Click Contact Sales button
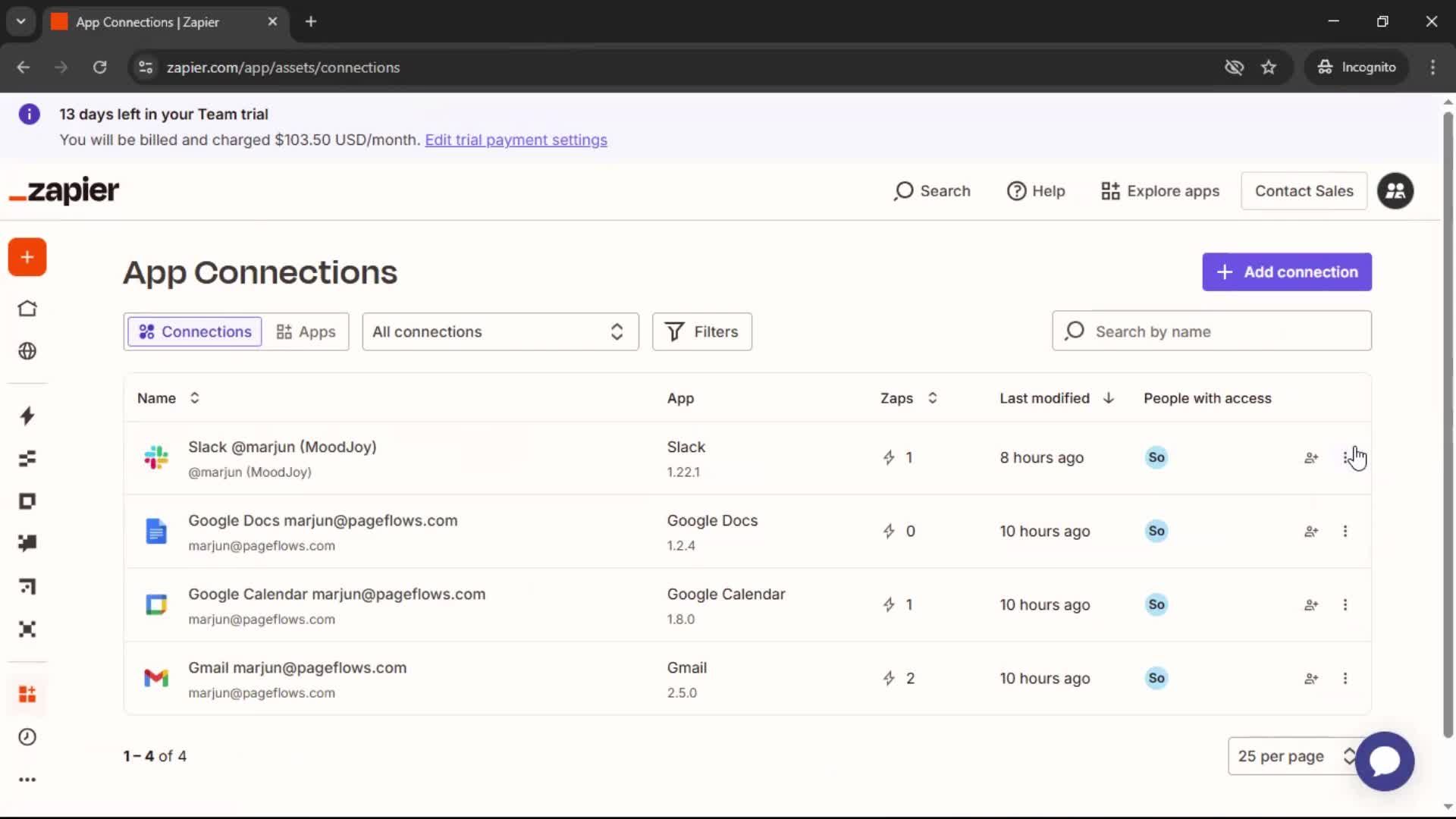This screenshot has height=819, width=1456. pyautogui.click(x=1304, y=191)
